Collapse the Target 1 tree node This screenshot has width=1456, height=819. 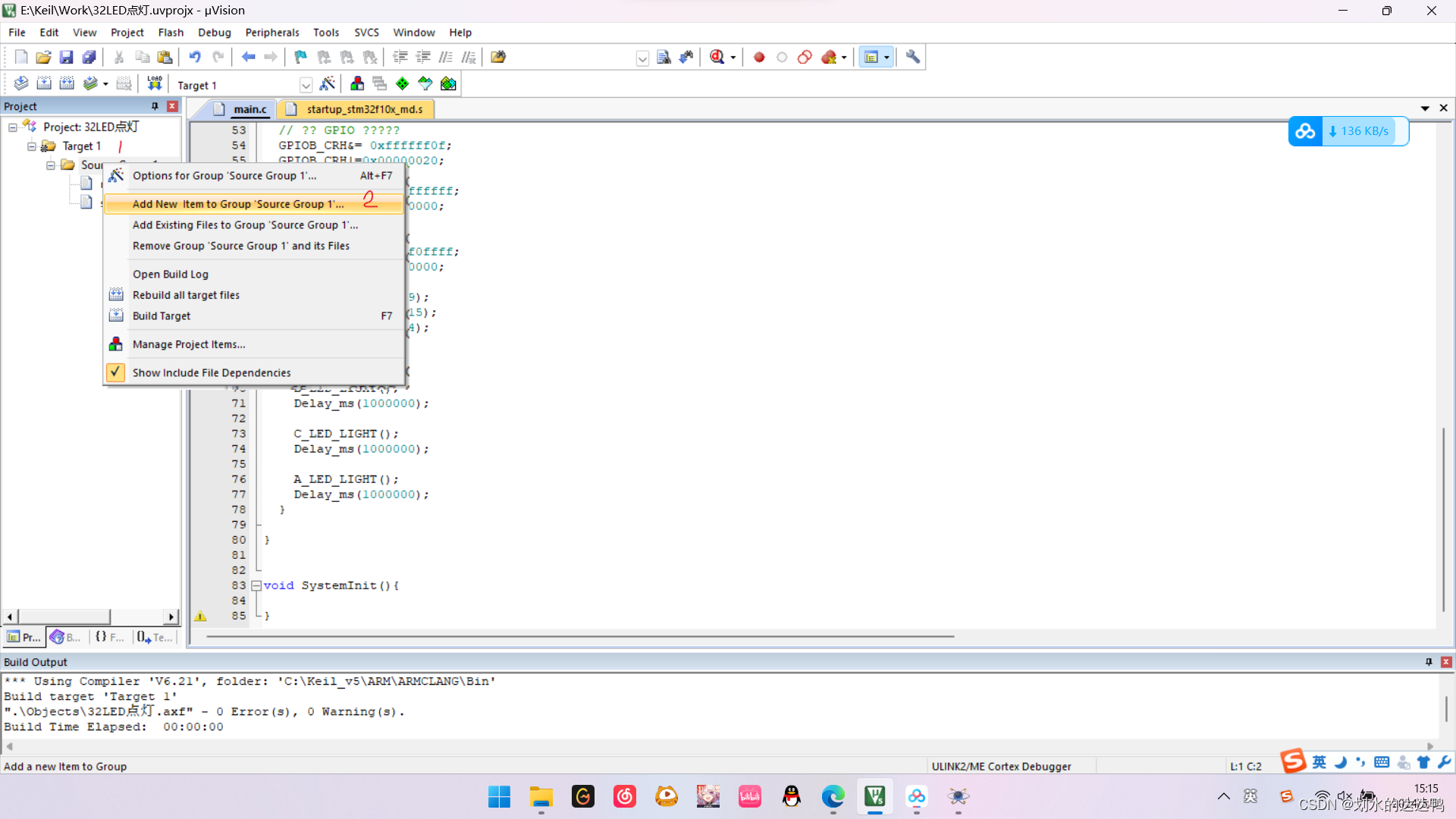(32, 146)
